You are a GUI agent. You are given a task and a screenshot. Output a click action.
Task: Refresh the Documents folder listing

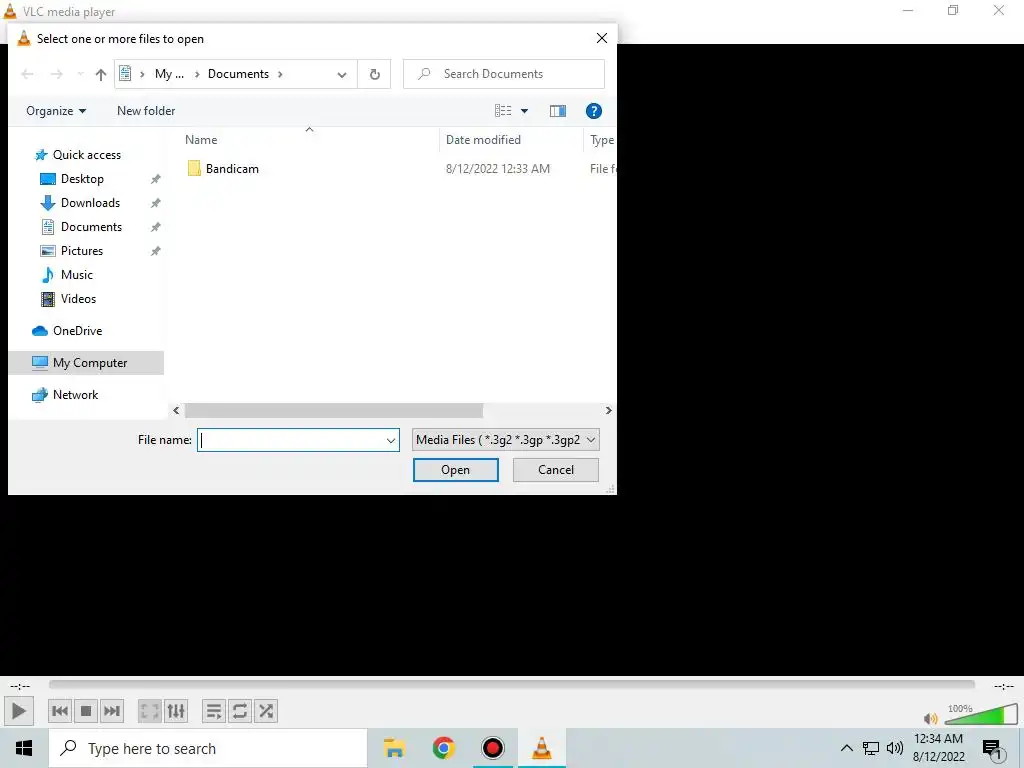click(374, 74)
